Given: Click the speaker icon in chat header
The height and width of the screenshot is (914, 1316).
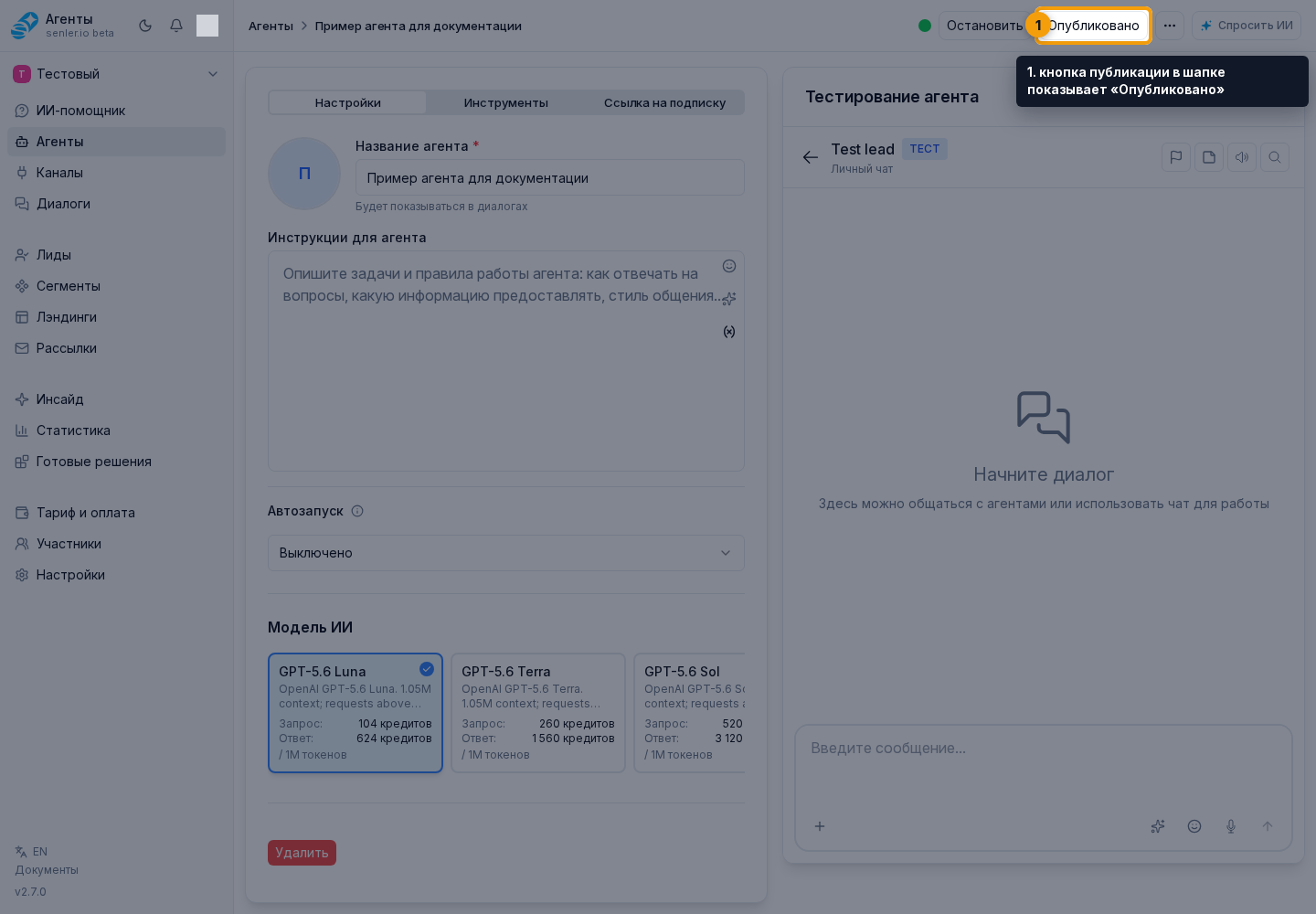Looking at the screenshot, I should 1242,157.
